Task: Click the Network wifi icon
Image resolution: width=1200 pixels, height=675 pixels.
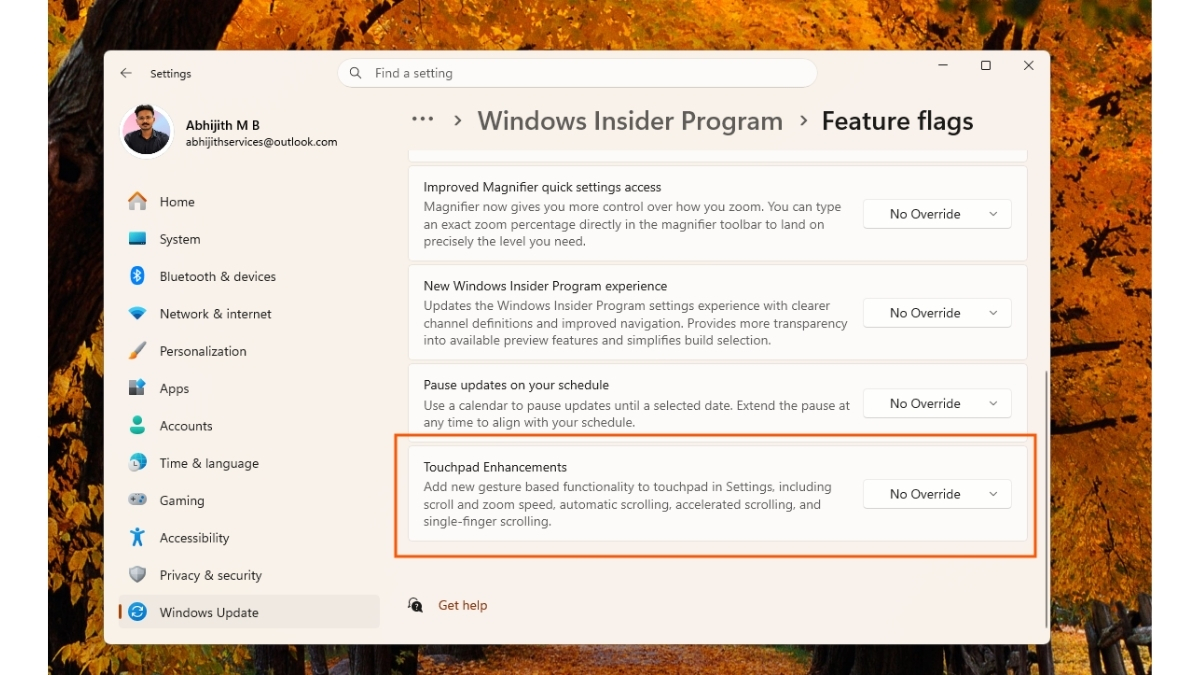Action: [138, 313]
